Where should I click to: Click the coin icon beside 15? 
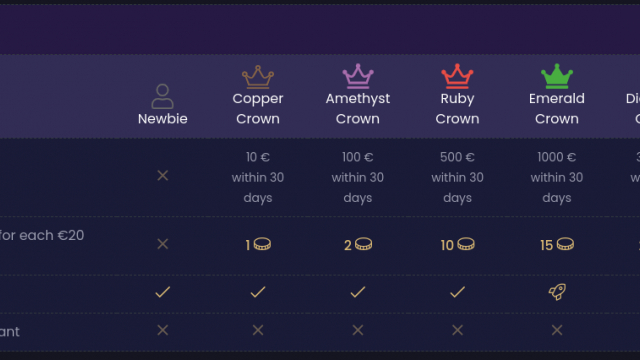(565, 244)
